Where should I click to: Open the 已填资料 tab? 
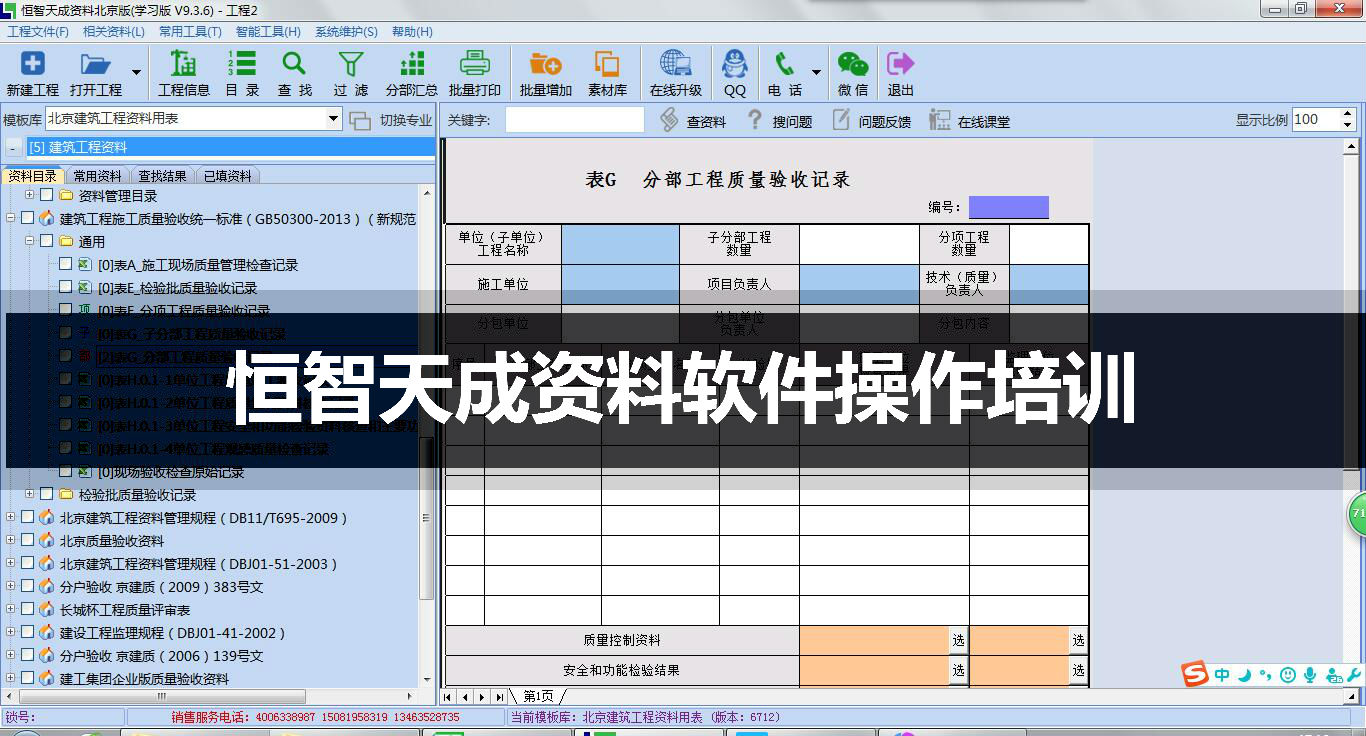pos(228,175)
